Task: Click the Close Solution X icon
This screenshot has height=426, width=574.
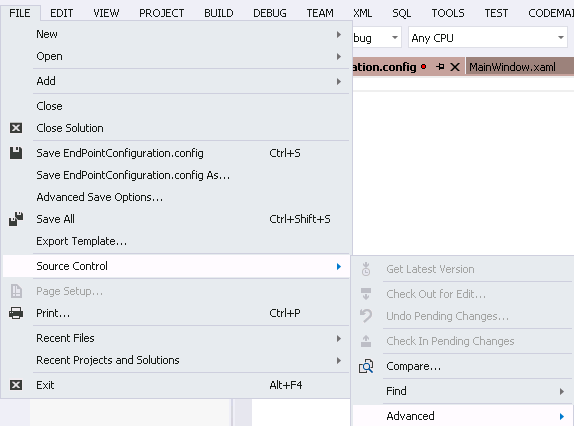Action: (x=16, y=128)
